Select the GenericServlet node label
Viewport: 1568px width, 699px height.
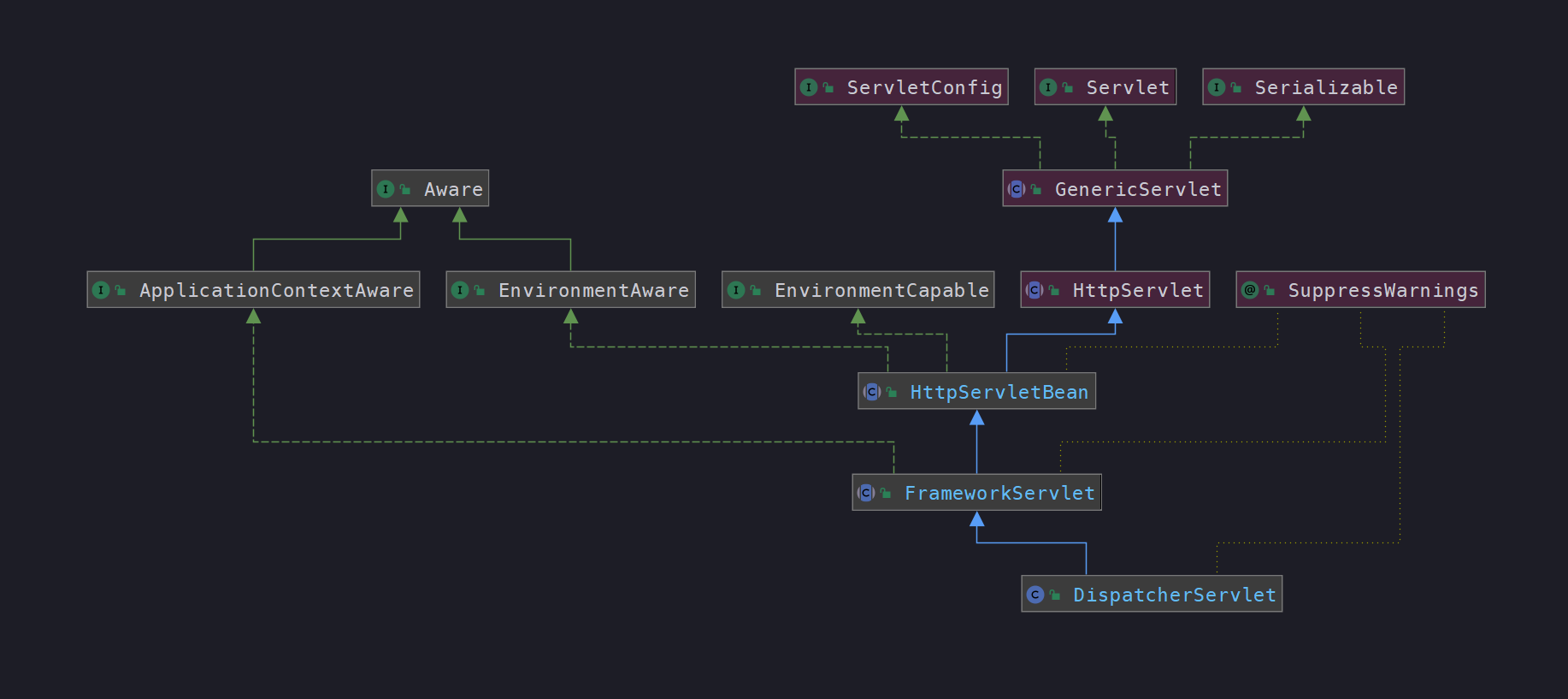(x=1138, y=189)
